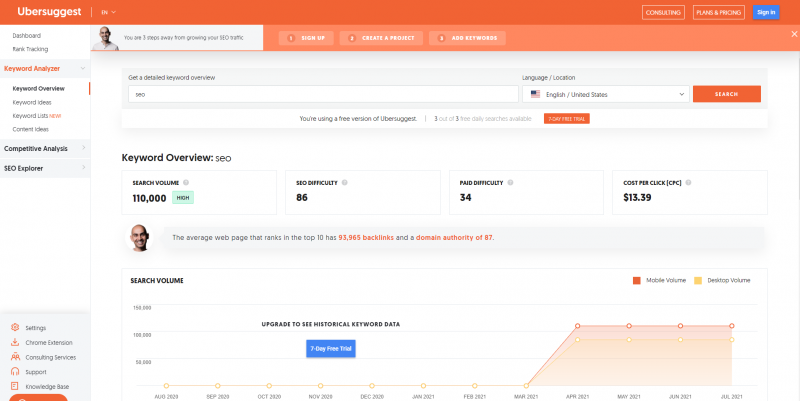Click the Support headset icon

pyautogui.click(x=15, y=371)
